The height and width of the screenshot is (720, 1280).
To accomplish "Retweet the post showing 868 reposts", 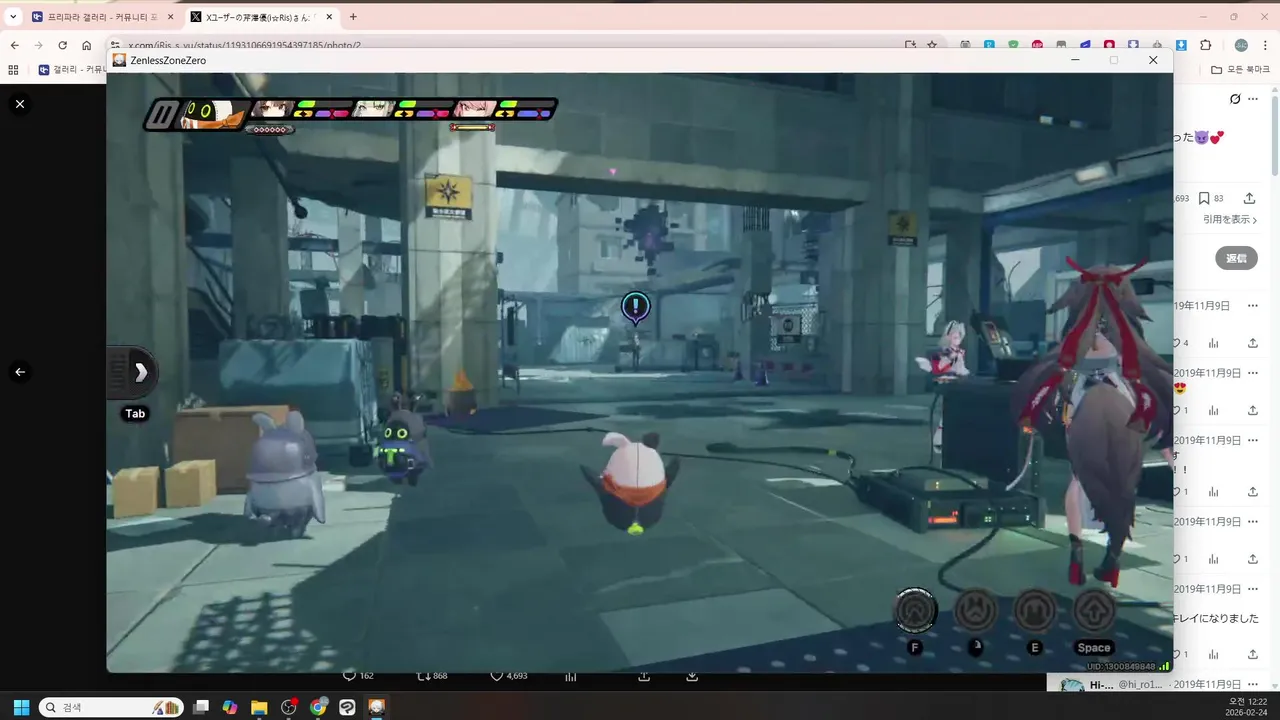I will coord(432,676).
